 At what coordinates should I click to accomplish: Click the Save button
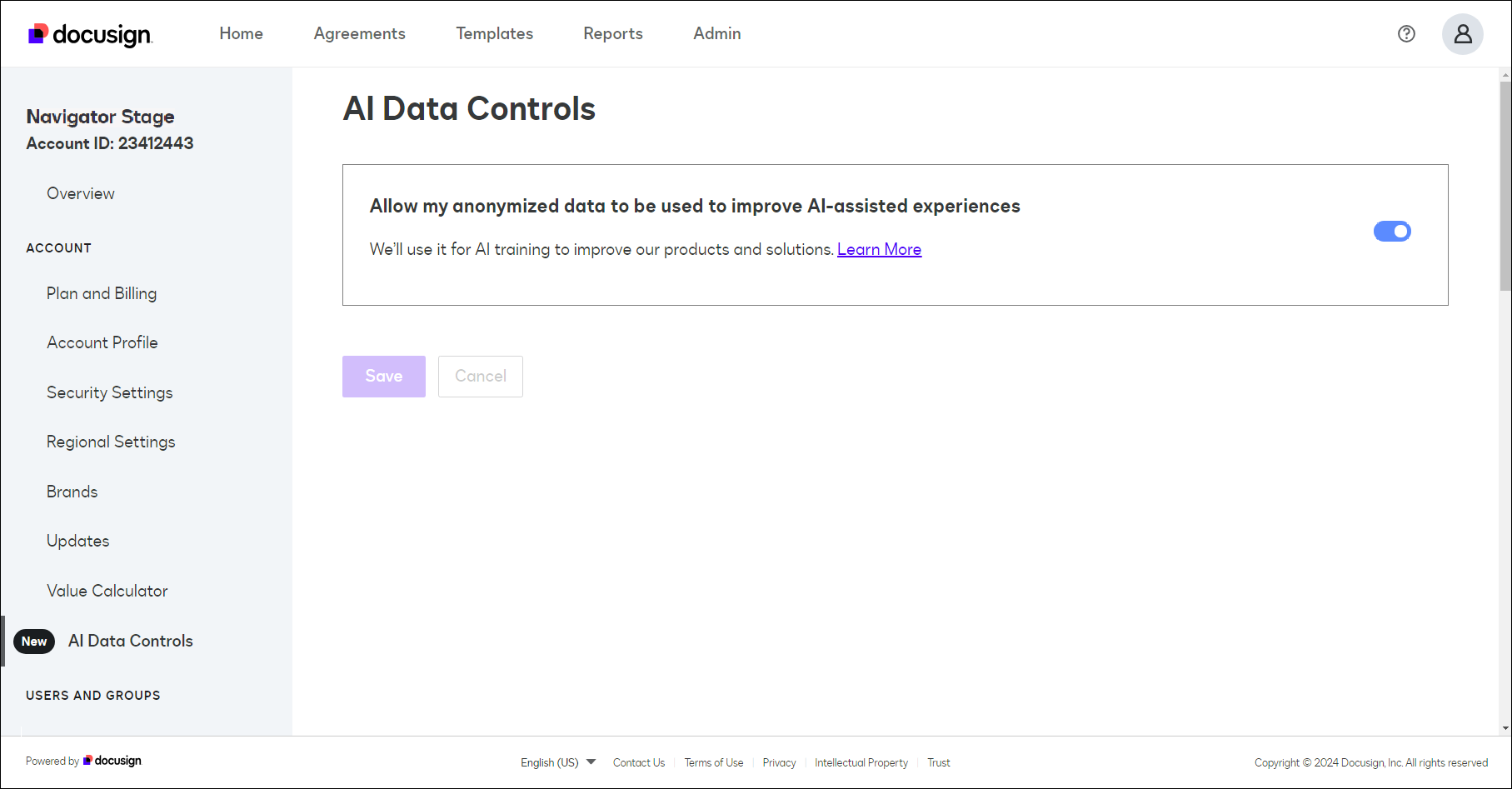[383, 376]
